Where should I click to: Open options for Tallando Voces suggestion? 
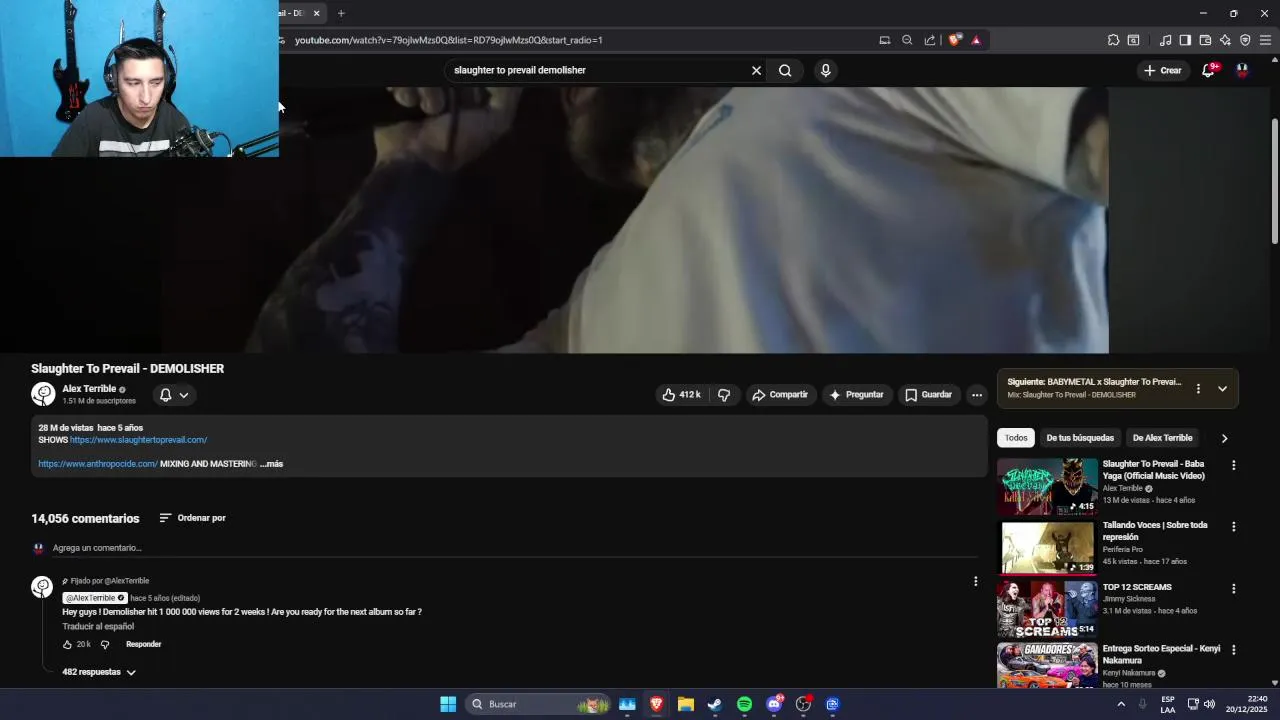[1233, 527]
